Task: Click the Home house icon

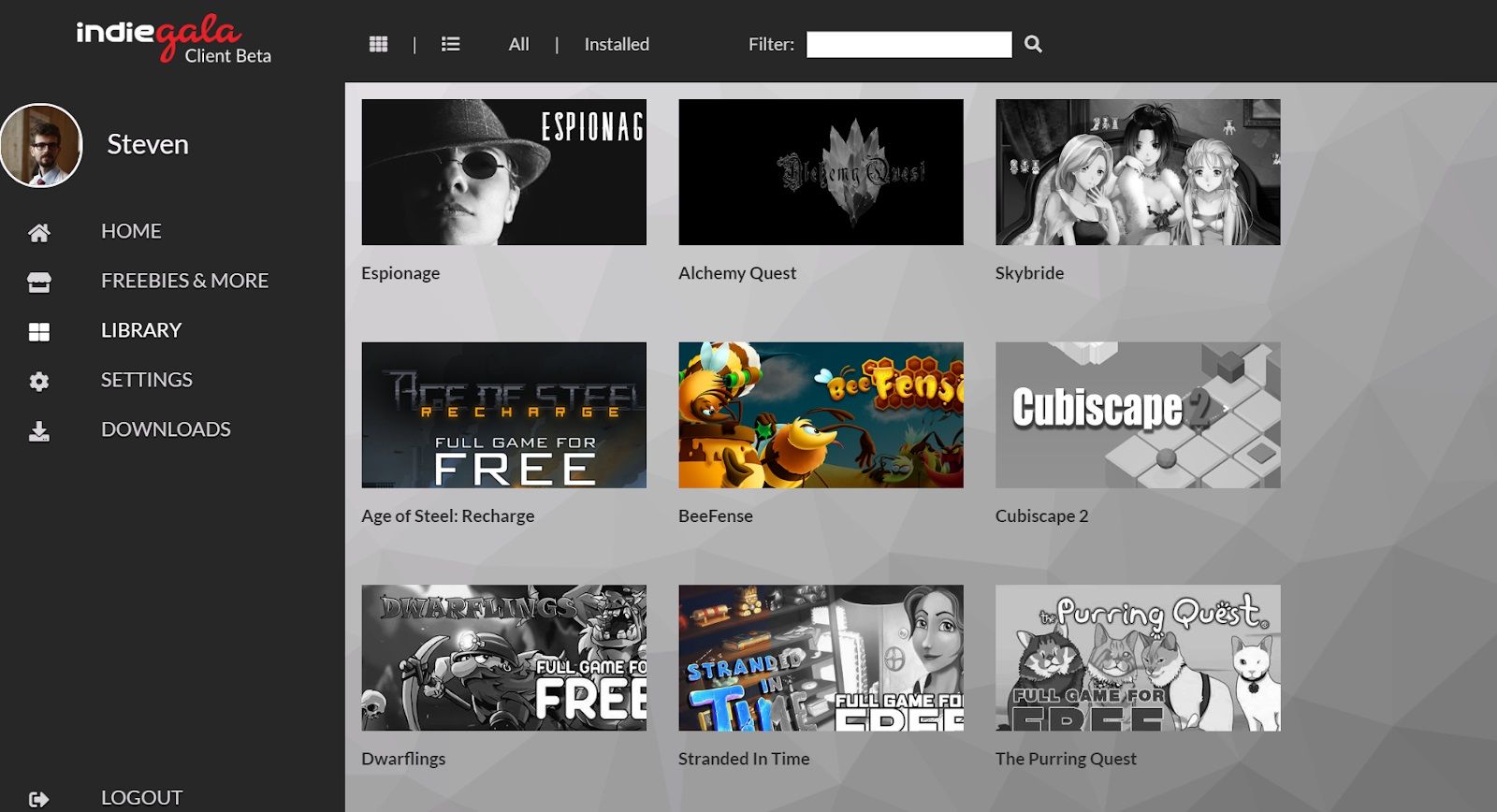Action: [39, 233]
